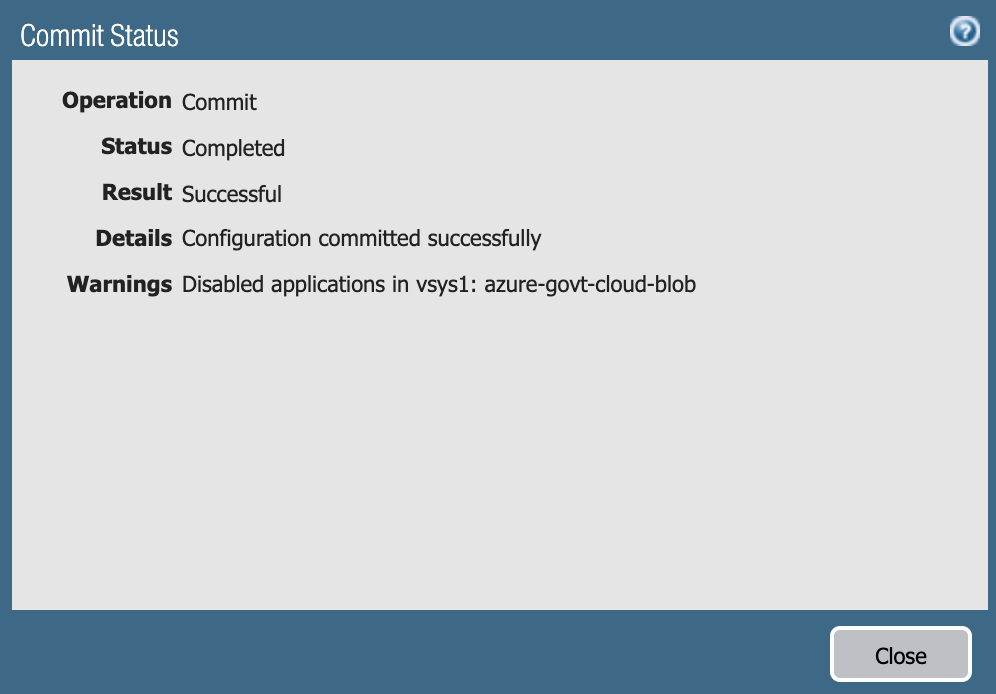Select the azure-govt-cloud-blob warning text
This screenshot has width=996, height=694.
pyautogui.click(x=590, y=284)
